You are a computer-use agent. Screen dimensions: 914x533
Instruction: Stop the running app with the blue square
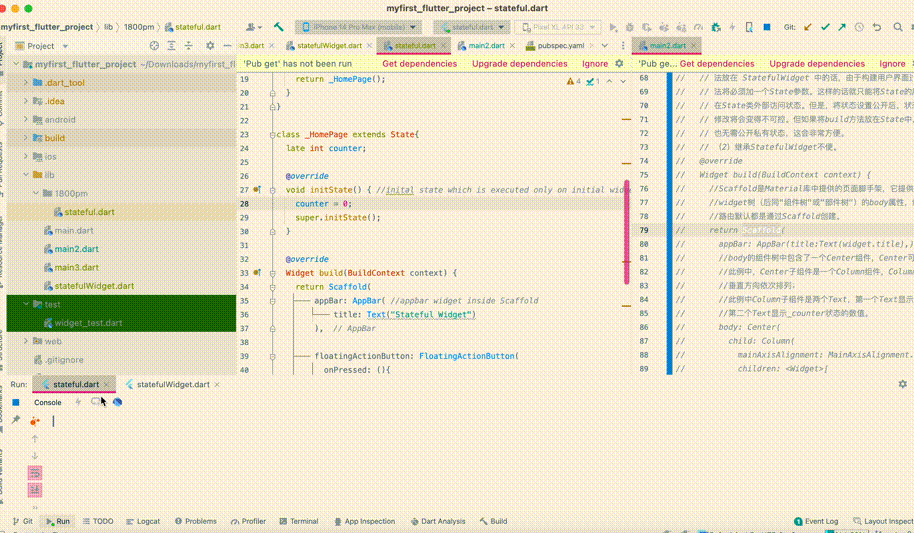pyautogui.click(x=16, y=402)
